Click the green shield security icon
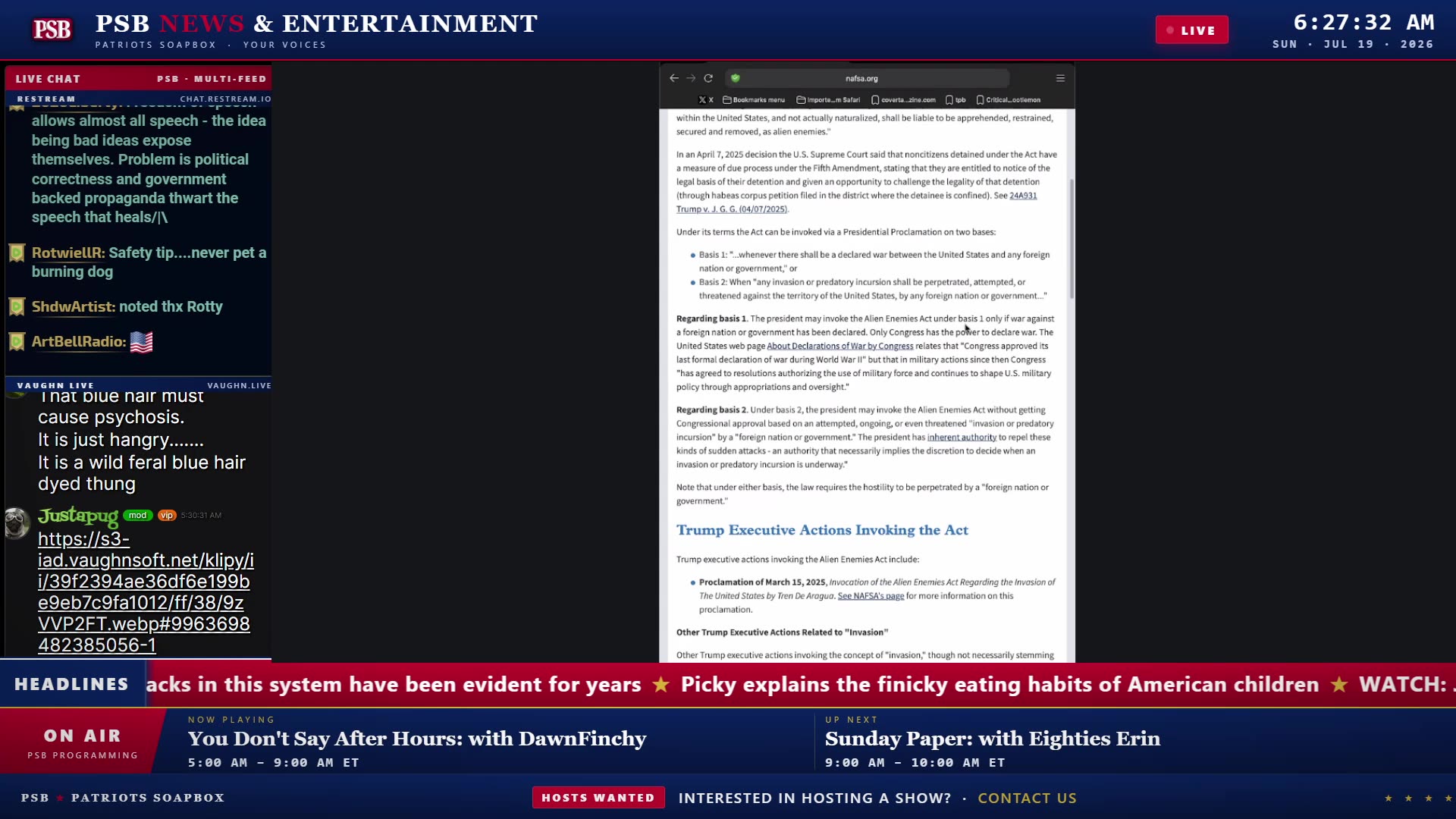1456x819 pixels. tap(735, 78)
